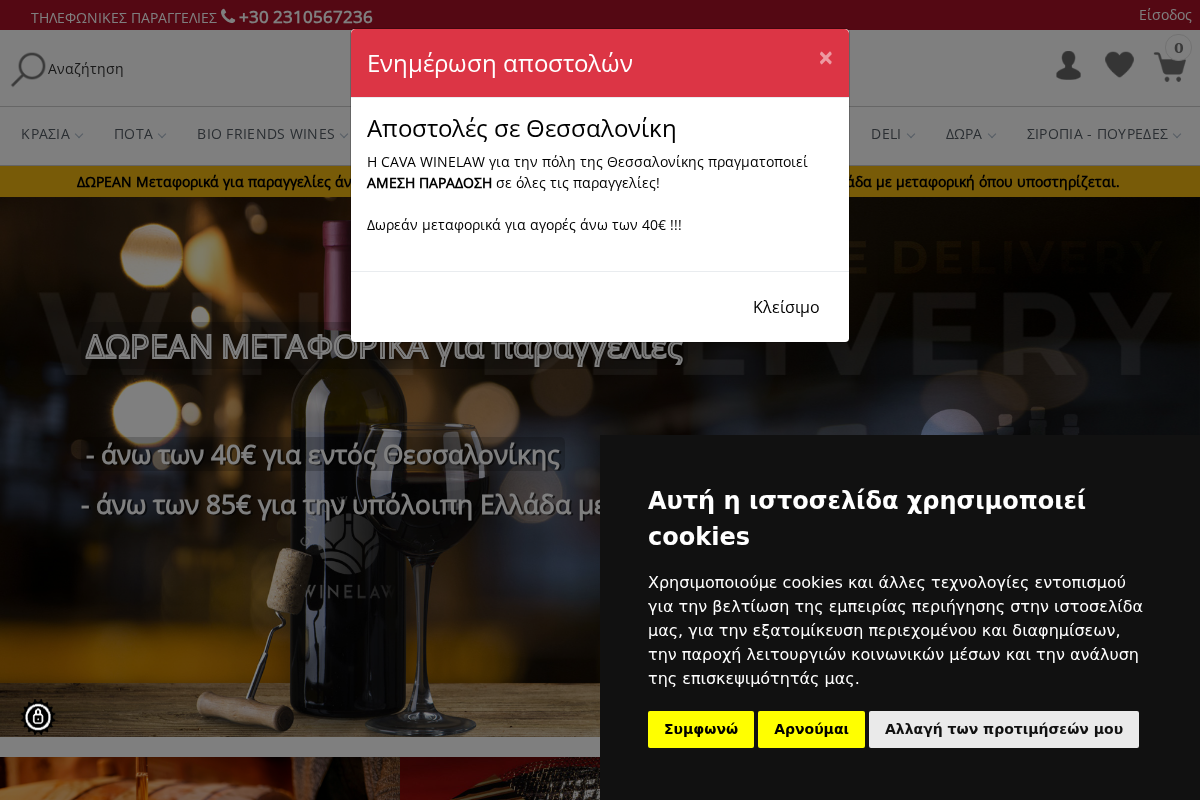Expand the ΔΩΡΑ menu
Viewport: 1200px width, 800px height.
tap(971, 134)
